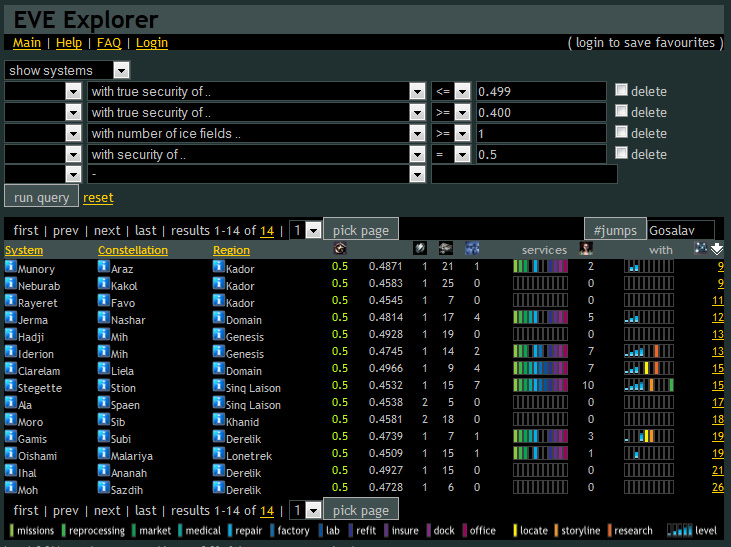The image size is (731, 547).
Task: Click the ice fields value field '1'
Action: [541, 133]
